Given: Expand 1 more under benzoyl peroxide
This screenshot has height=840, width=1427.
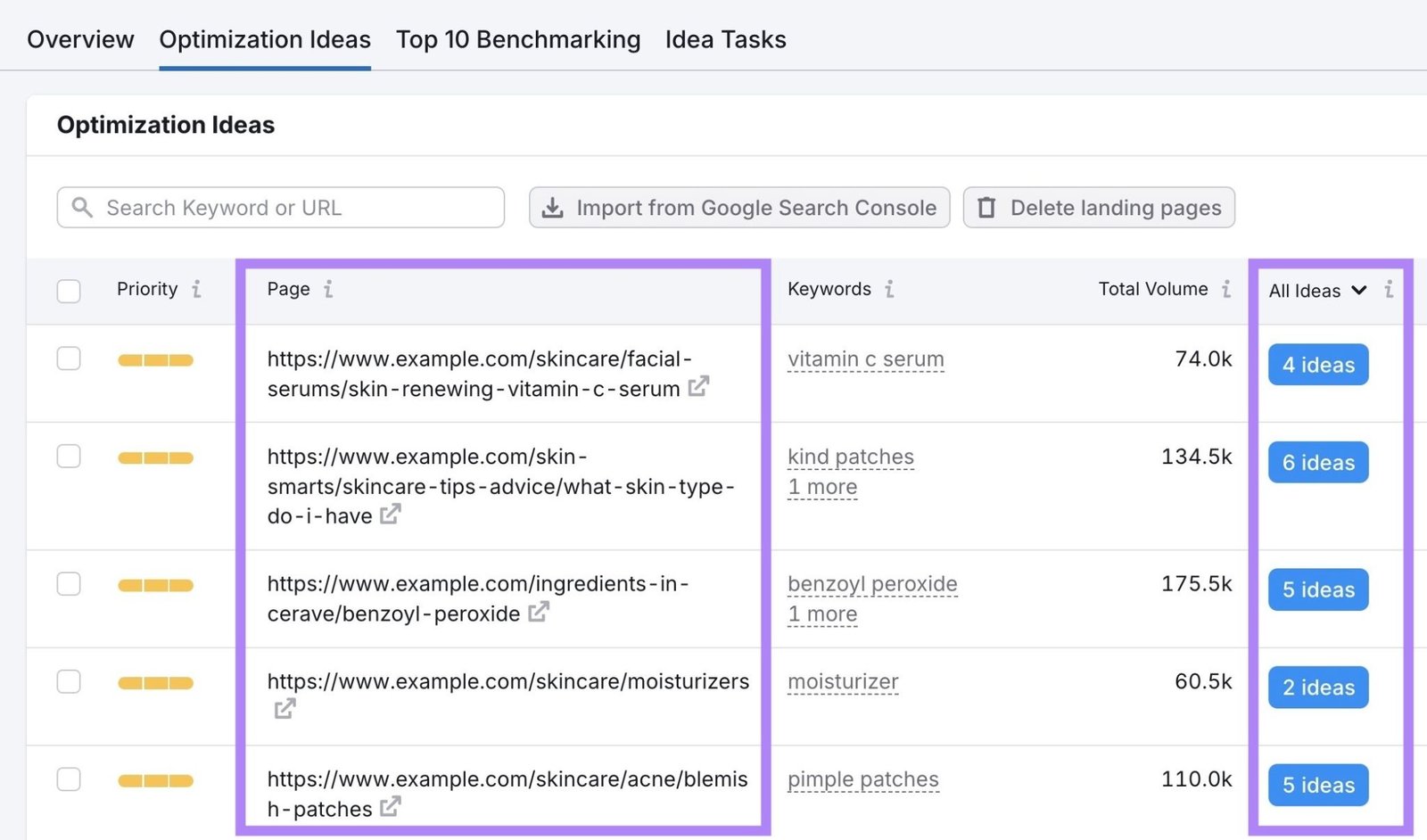Looking at the screenshot, I should click(x=822, y=614).
